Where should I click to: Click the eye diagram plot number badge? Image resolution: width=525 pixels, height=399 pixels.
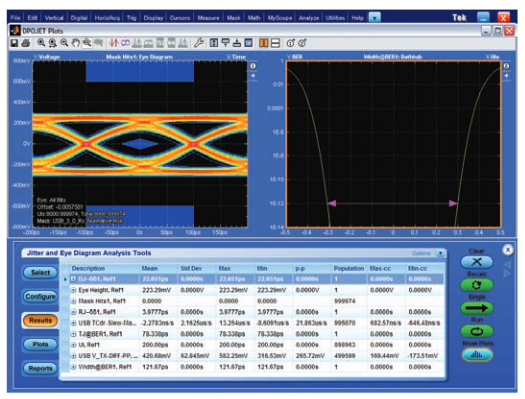pyautogui.click(x=253, y=66)
